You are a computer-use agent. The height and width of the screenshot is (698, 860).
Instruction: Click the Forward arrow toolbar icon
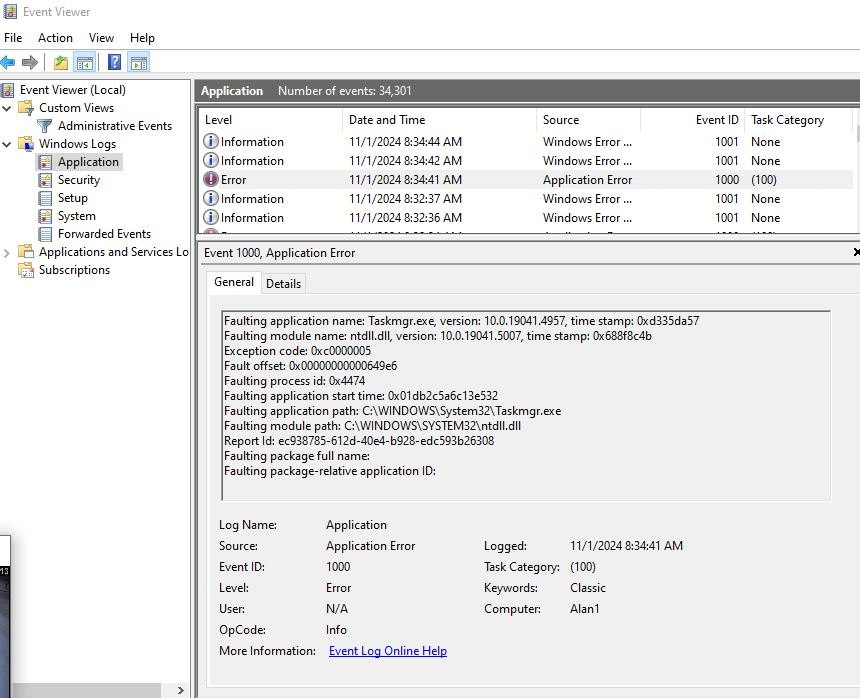point(30,63)
